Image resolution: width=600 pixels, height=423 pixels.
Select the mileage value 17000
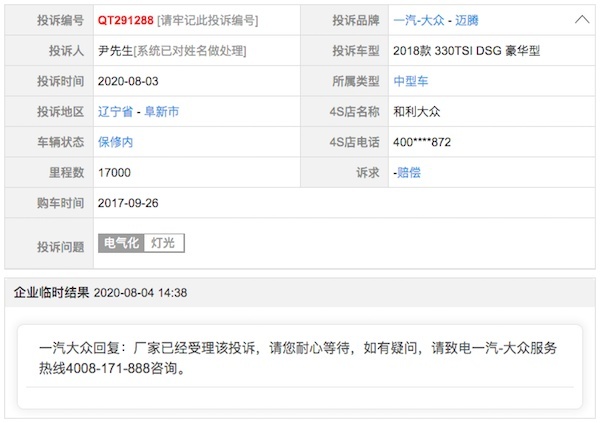114,173
